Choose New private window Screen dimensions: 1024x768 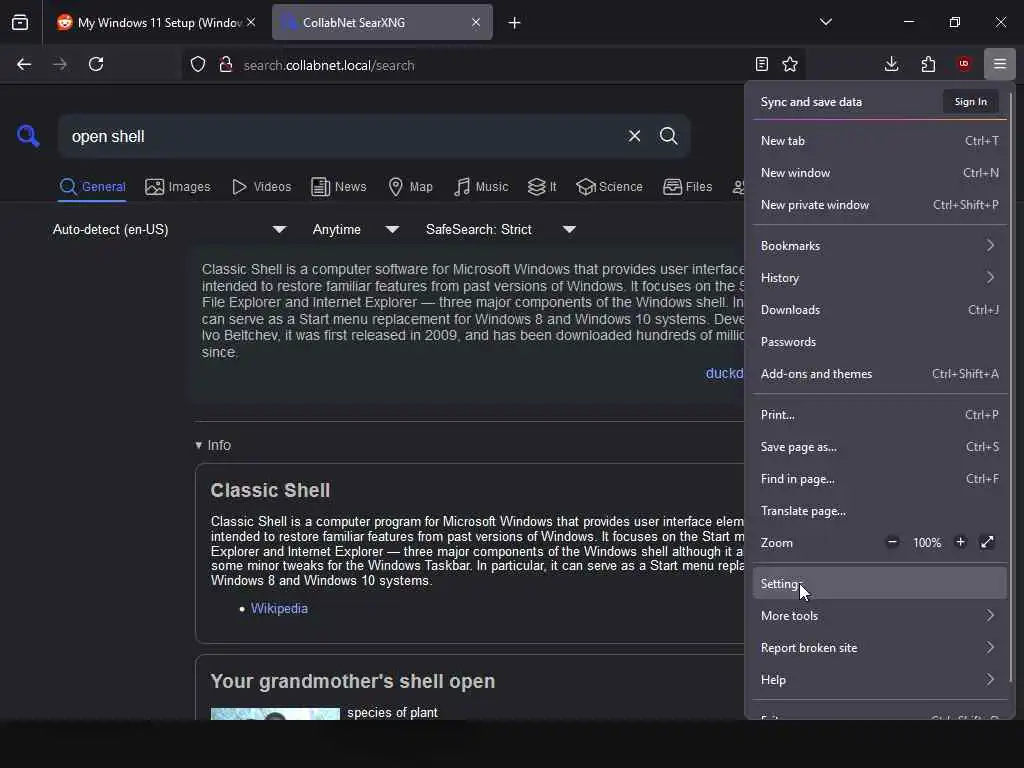click(x=880, y=204)
